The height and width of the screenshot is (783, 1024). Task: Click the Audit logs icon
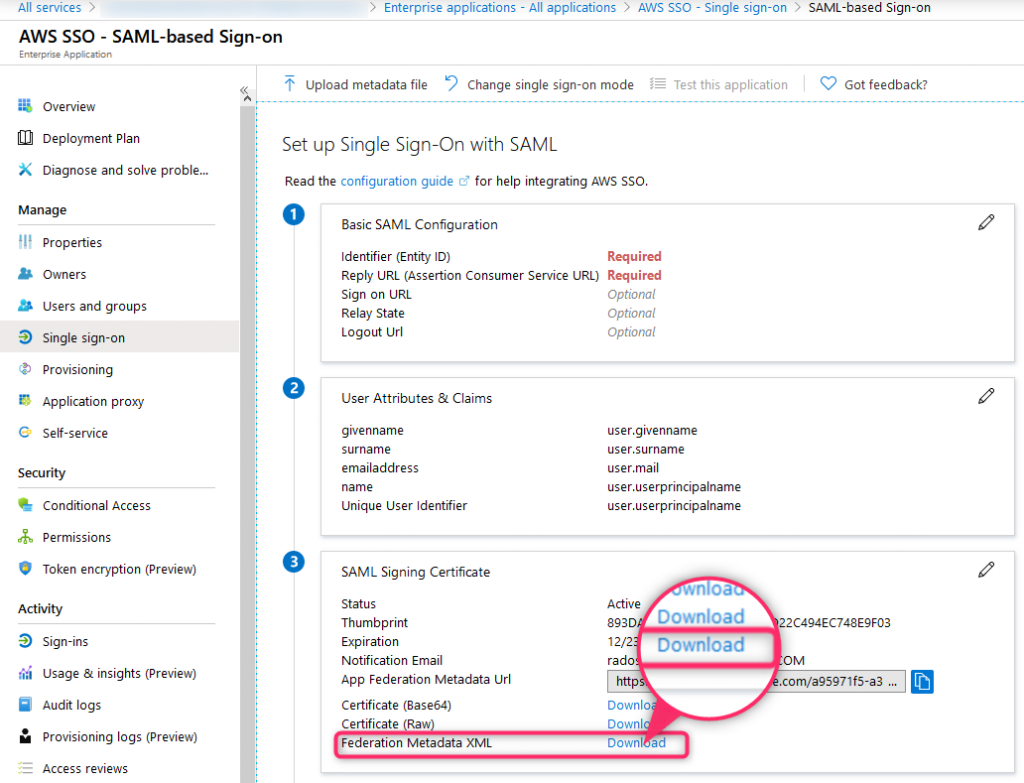tap(25, 705)
